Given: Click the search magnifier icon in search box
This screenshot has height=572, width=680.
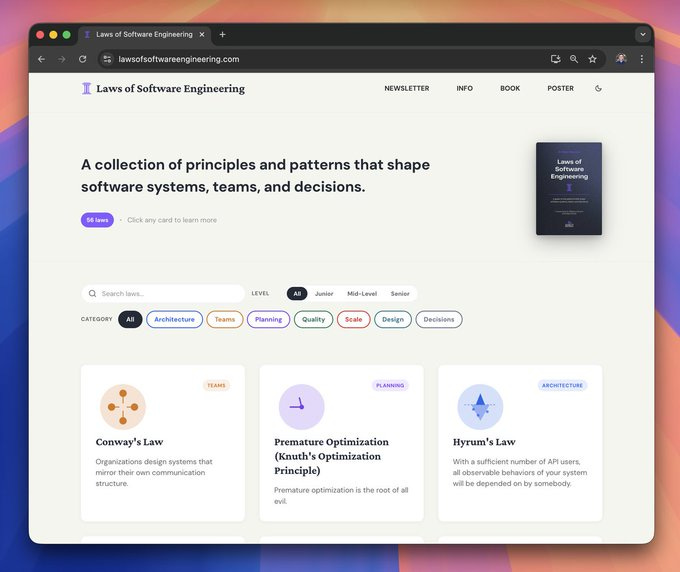Looking at the screenshot, I should click(92, 294).
